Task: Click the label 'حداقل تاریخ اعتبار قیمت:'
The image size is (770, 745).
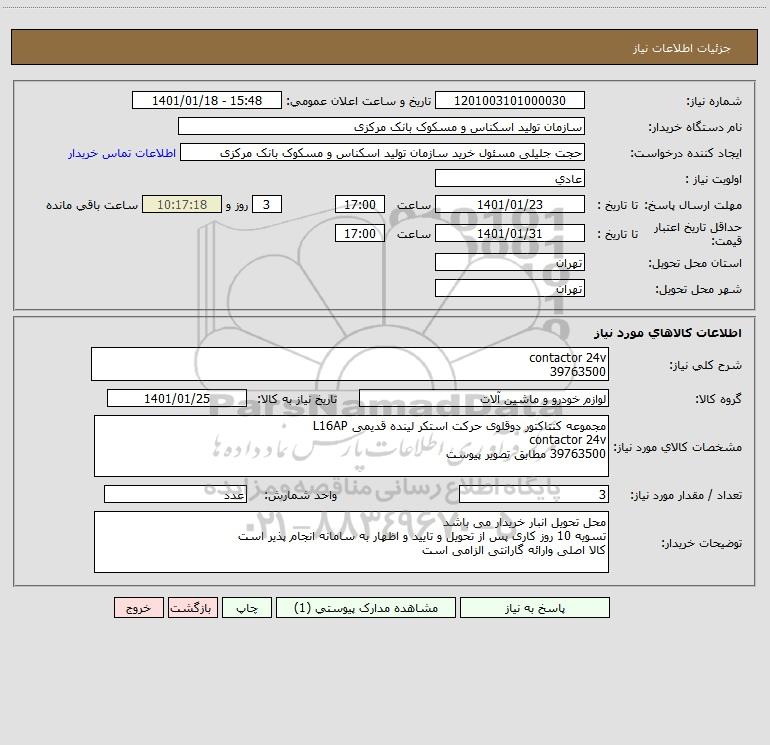Action: [698, 234]
